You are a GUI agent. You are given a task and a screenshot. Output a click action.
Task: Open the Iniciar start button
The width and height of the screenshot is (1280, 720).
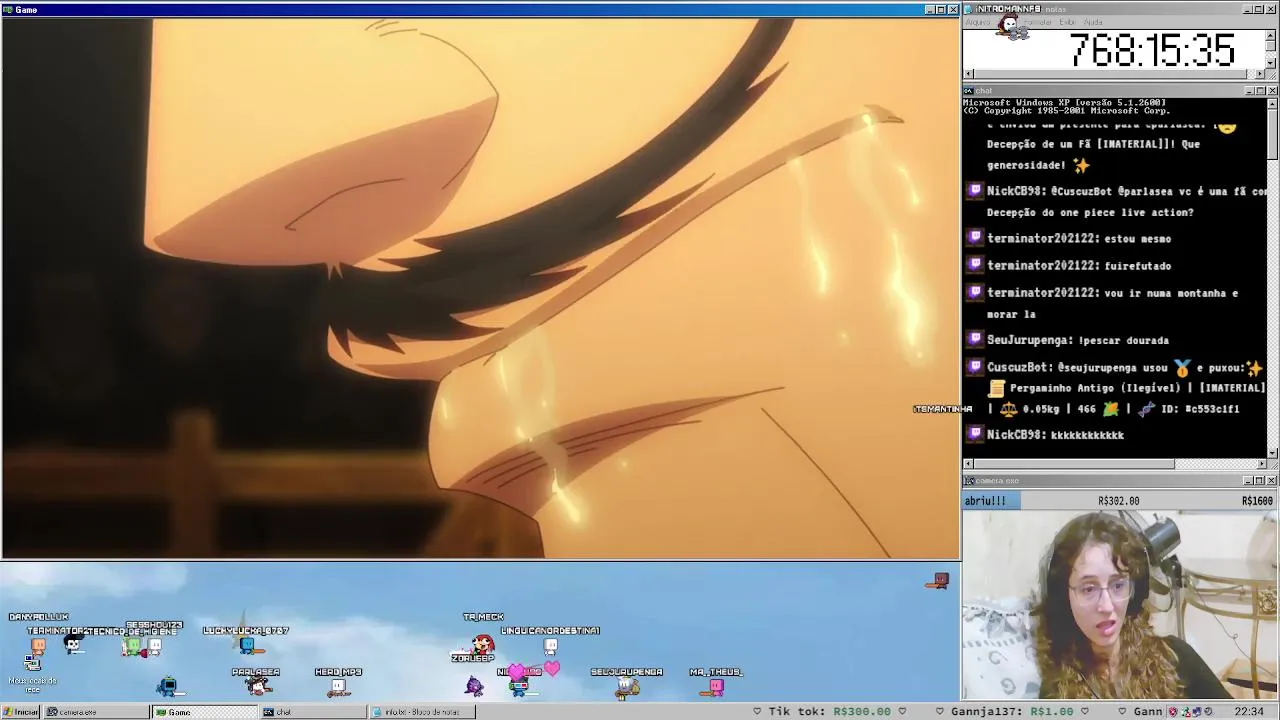pos(21,712)
